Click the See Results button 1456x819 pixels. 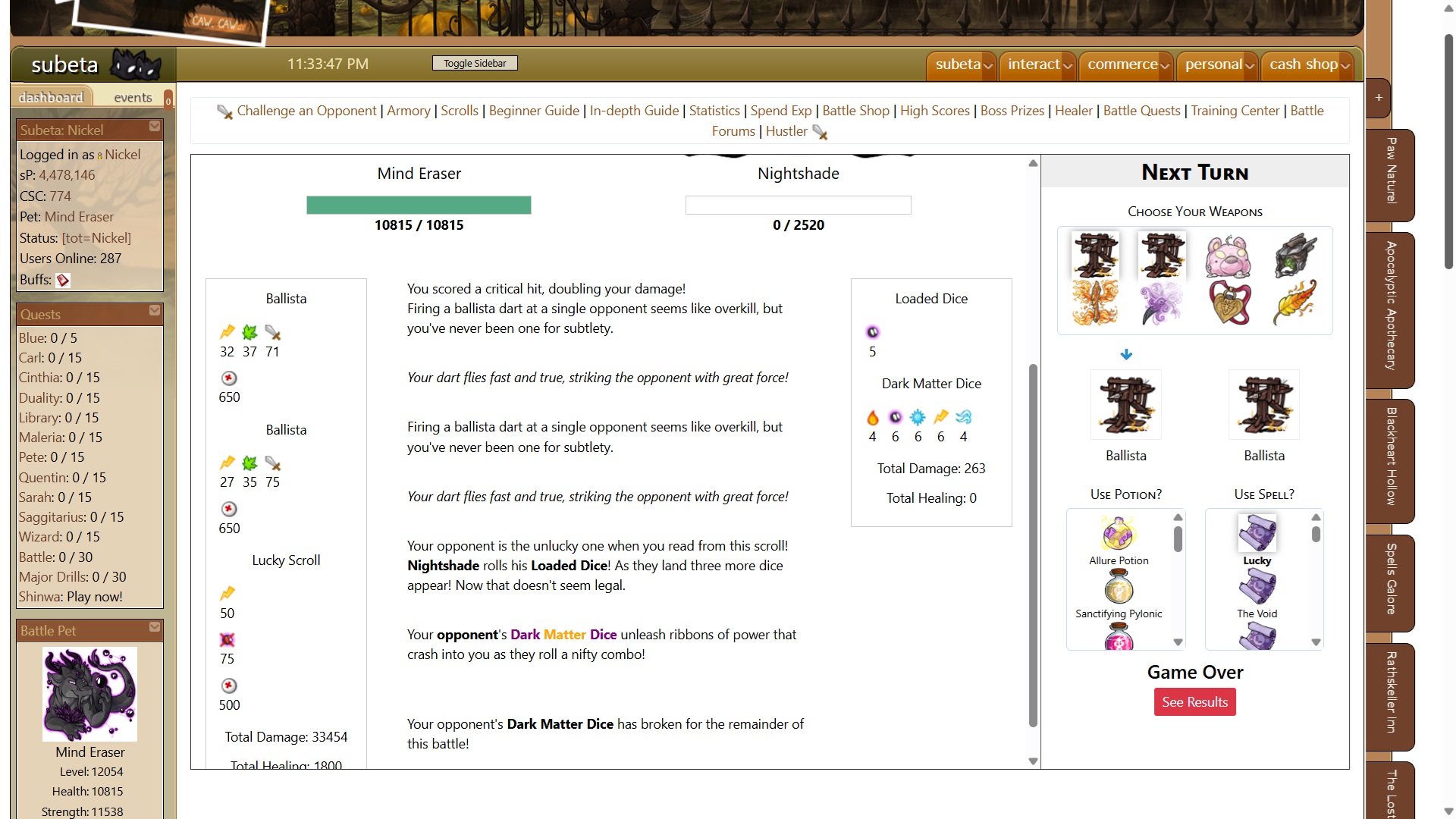click(1194, 702)
